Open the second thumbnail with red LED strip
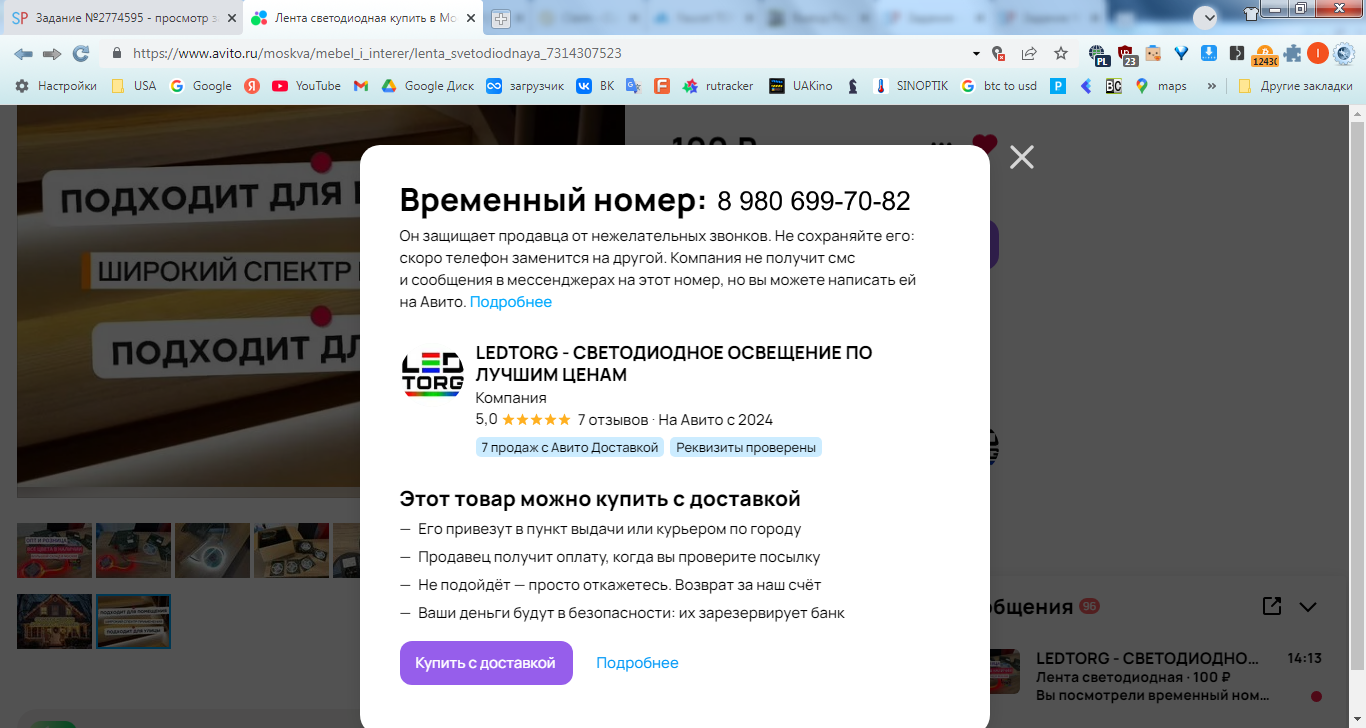This screenshot has width=1366, height=728. (133, 550)
